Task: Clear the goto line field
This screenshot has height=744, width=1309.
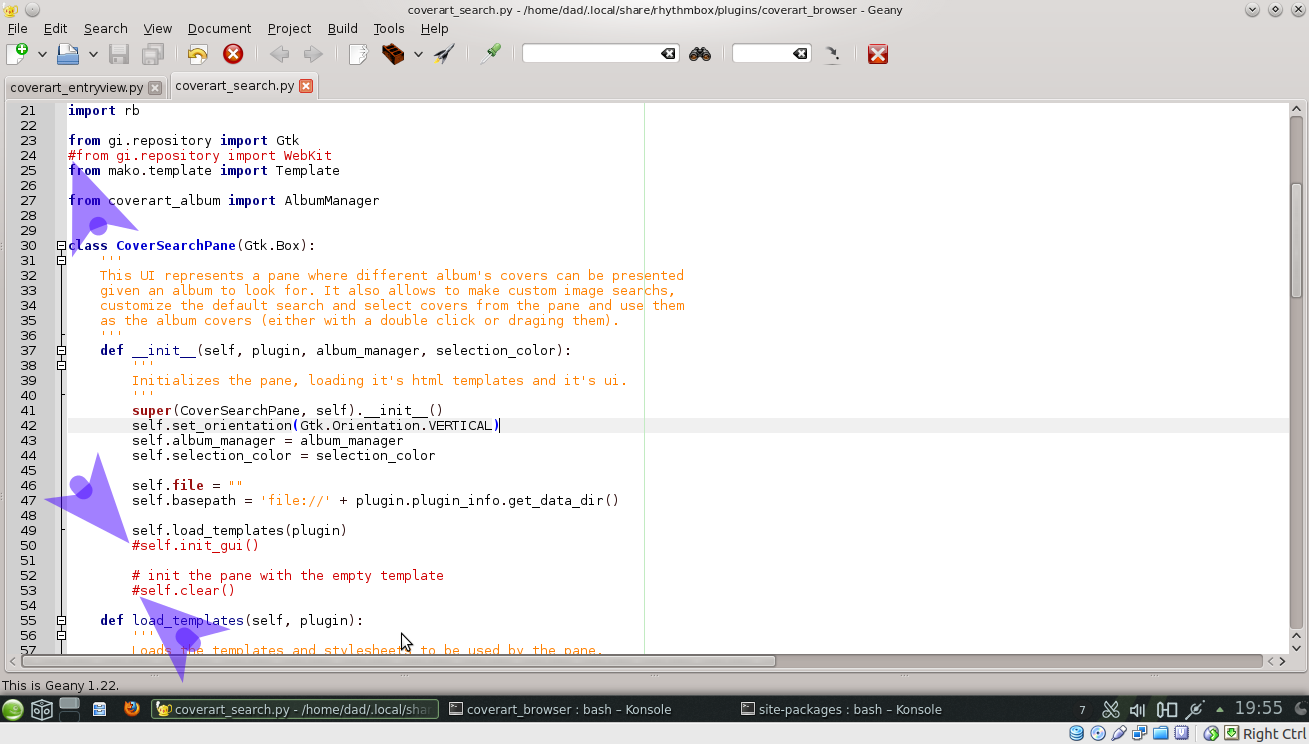Action: [x=800, y=54]
